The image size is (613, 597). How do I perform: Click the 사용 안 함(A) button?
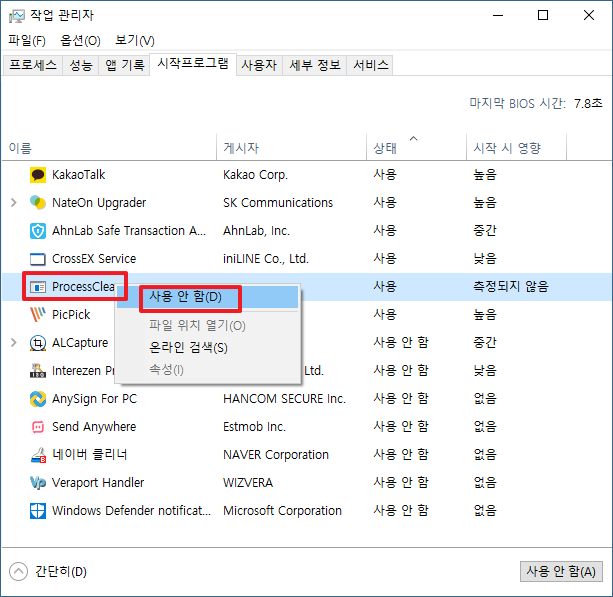pos(561,572)
